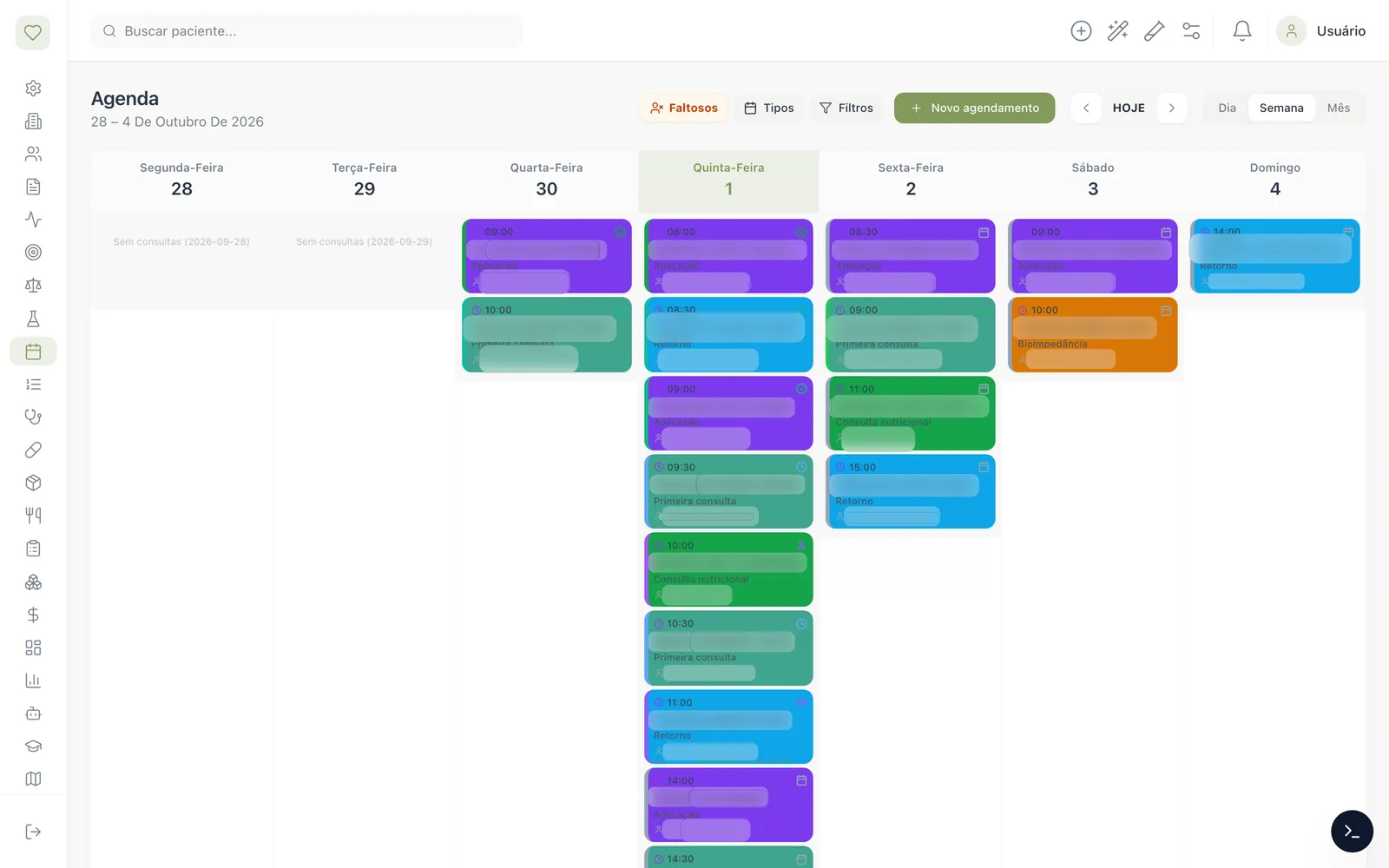This screenshot has width=1389, height=868.
Task: Click the heart logo icon
Action: pyautogui.click(x=33, y=33)
